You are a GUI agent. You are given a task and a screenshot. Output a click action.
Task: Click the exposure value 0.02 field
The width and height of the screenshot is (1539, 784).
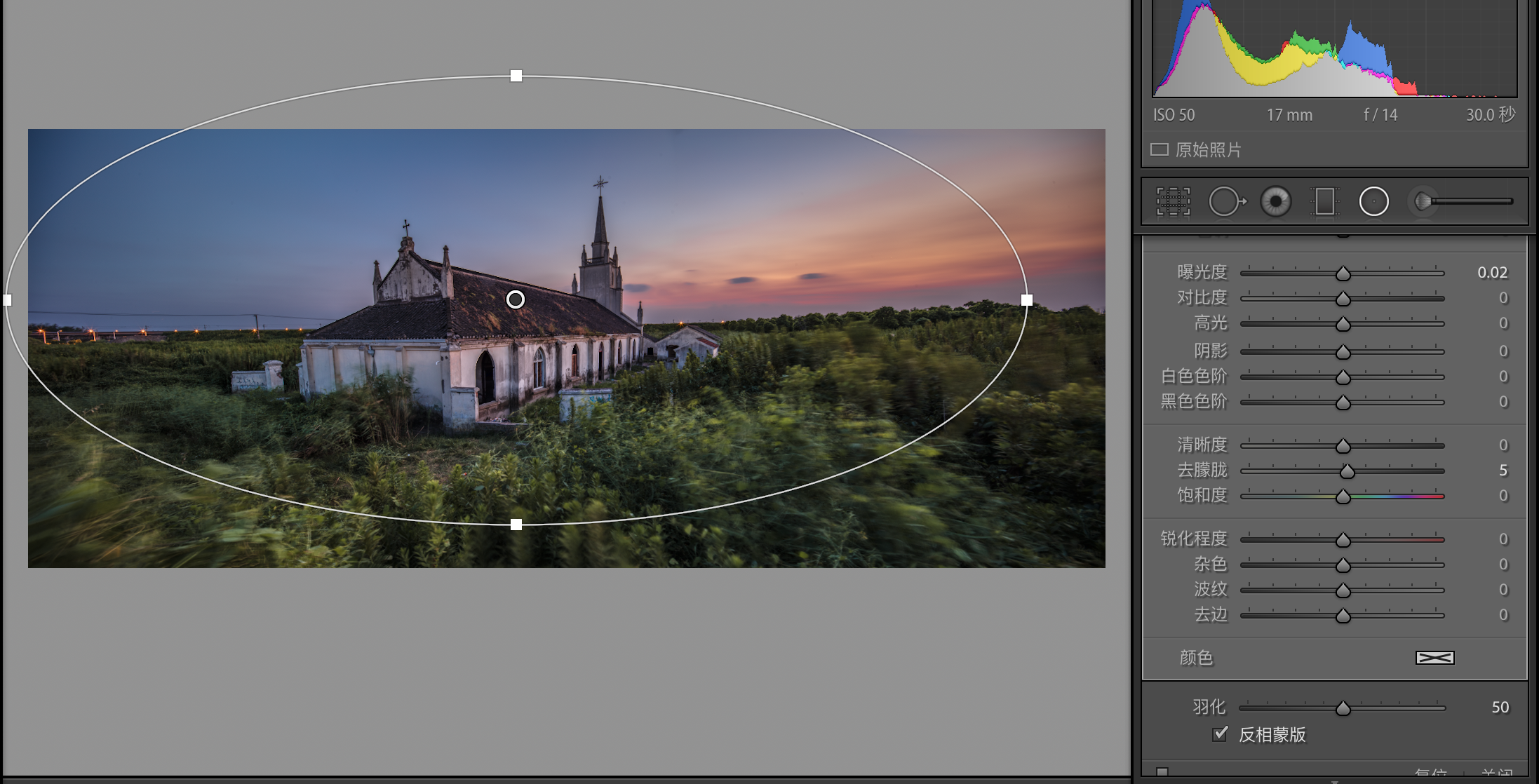tap(1492, 272)
